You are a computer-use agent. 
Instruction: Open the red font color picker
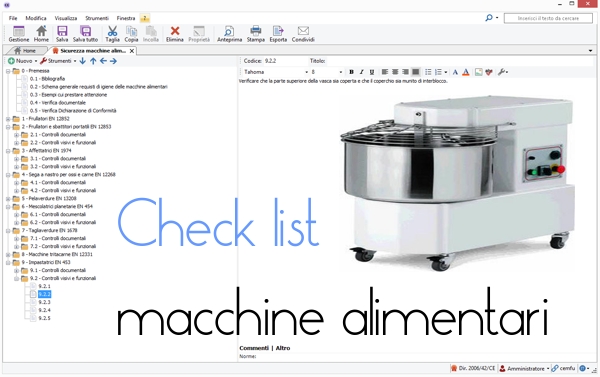[x=466, y=72]
